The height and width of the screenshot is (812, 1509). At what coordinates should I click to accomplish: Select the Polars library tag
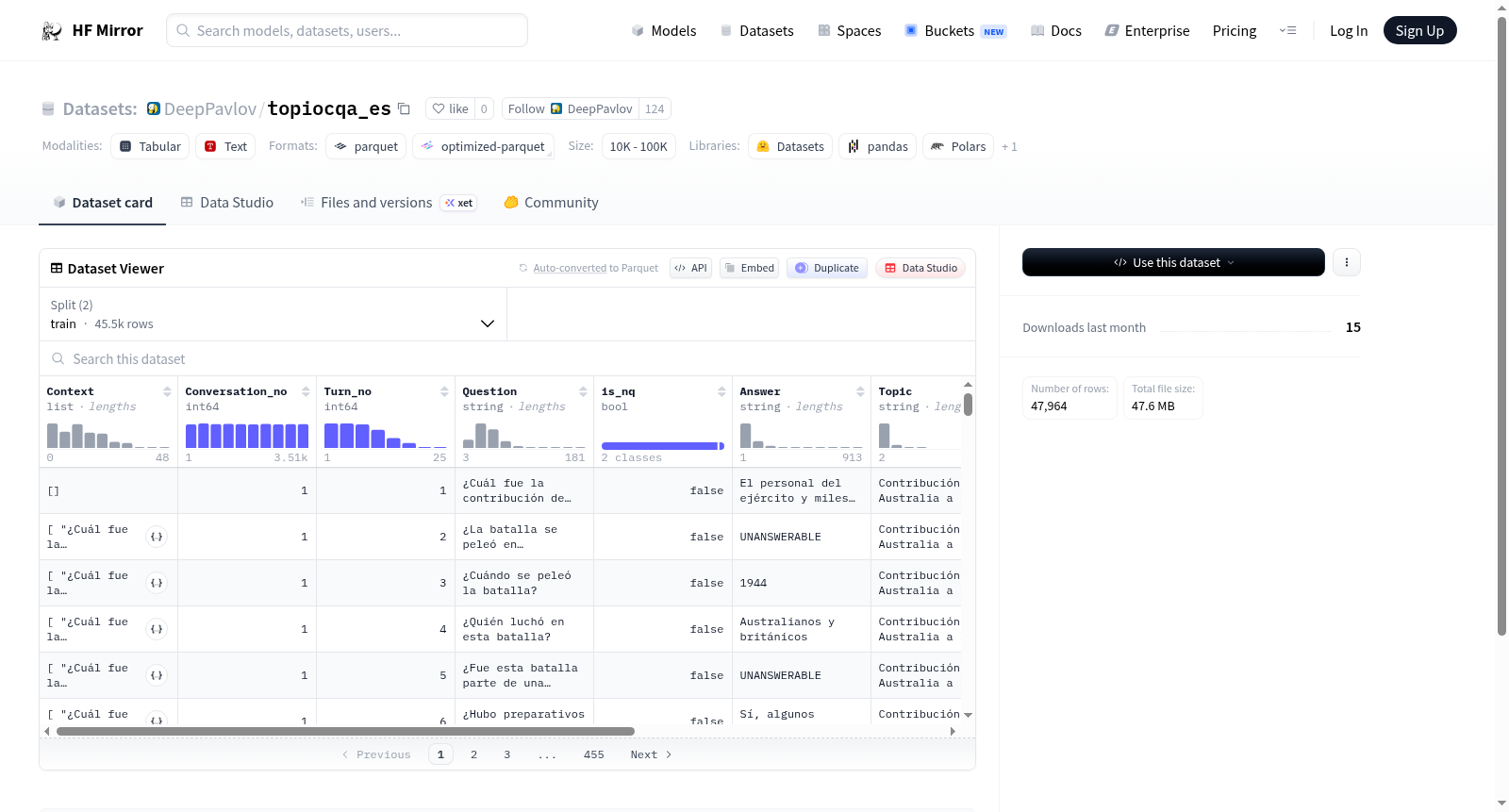tap(958, 146)
